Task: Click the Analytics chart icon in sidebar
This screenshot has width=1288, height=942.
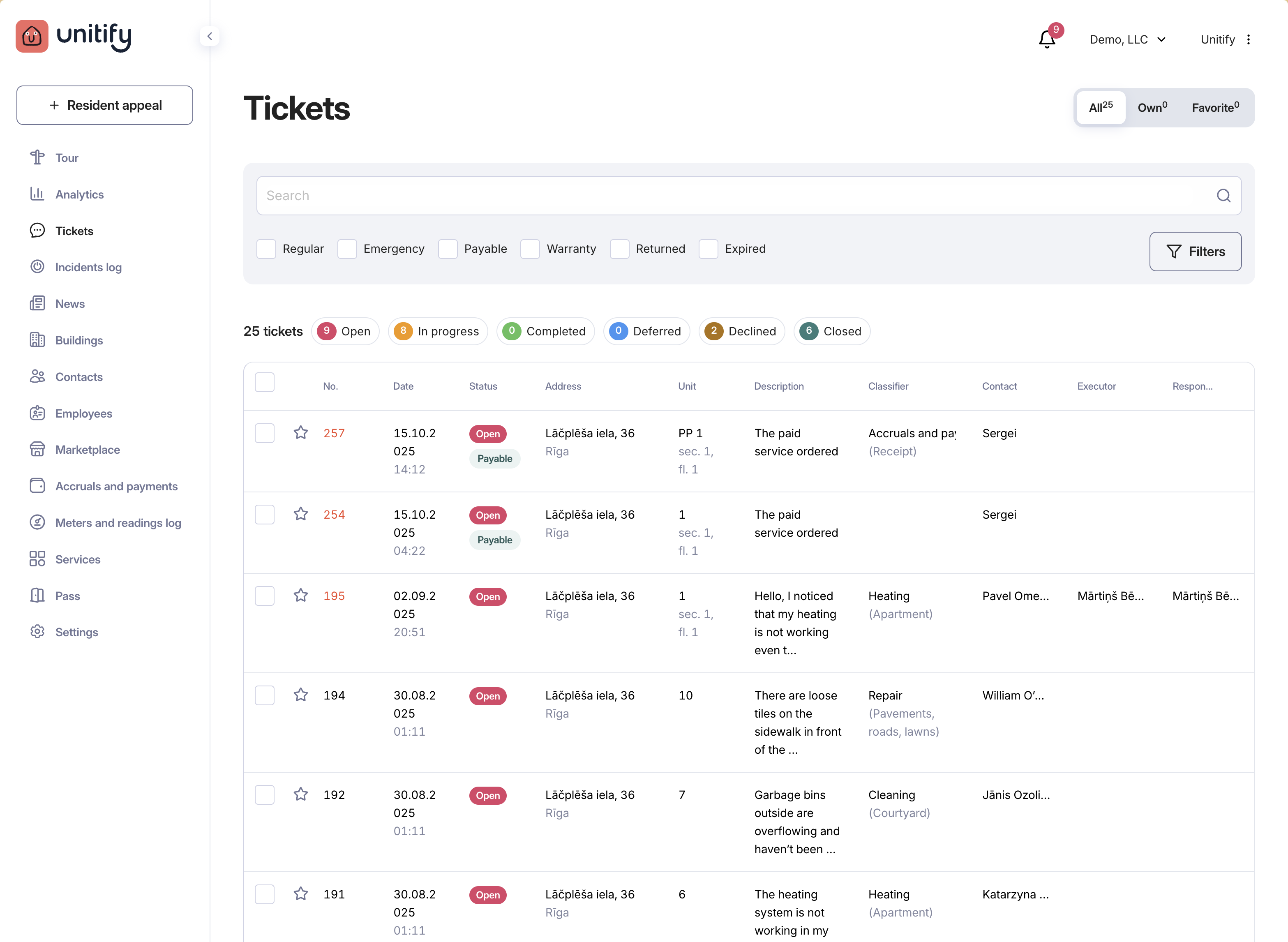Action: [x=37, y=194]
